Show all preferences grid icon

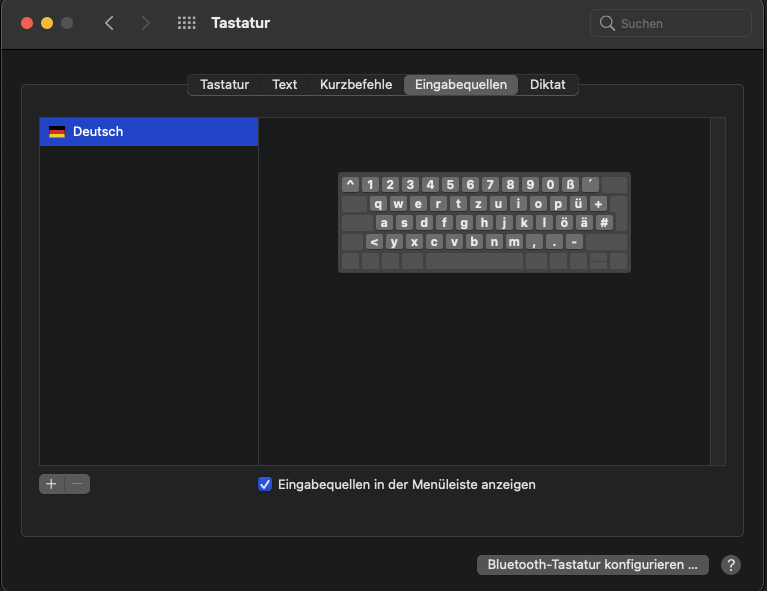[186, 23]
